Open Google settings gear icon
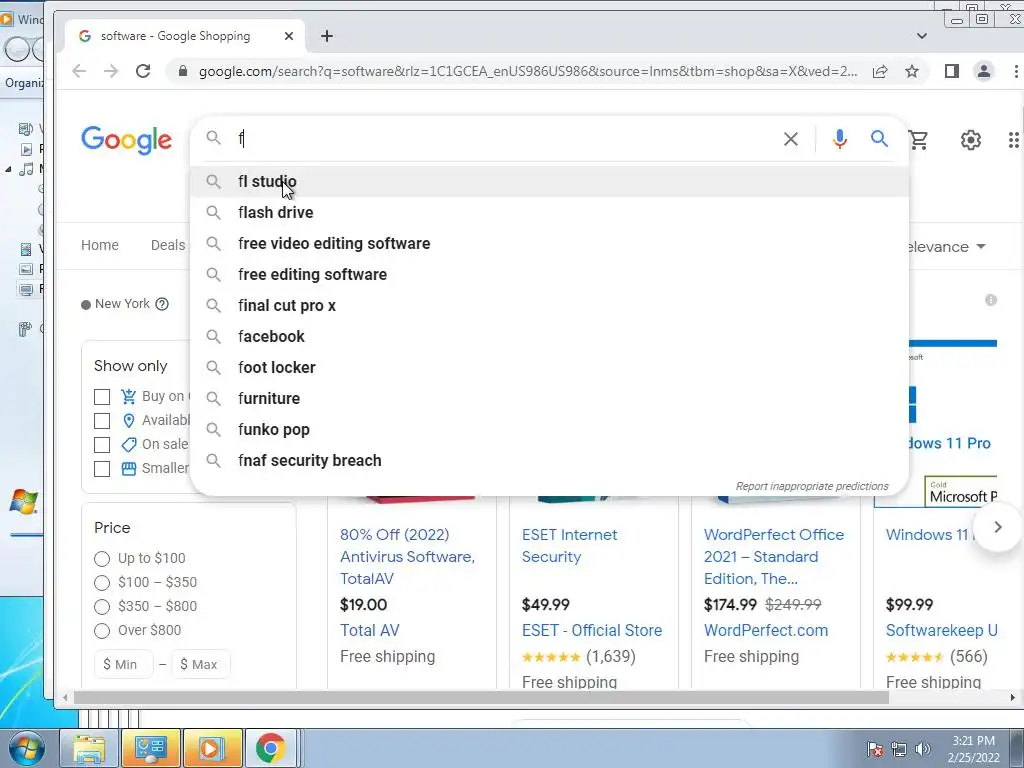This screenshot has height=768, width=1024. tap(970, 140)
